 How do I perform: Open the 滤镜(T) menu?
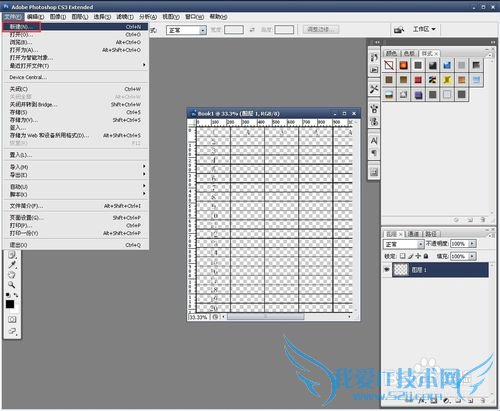[x=125, y=17]
